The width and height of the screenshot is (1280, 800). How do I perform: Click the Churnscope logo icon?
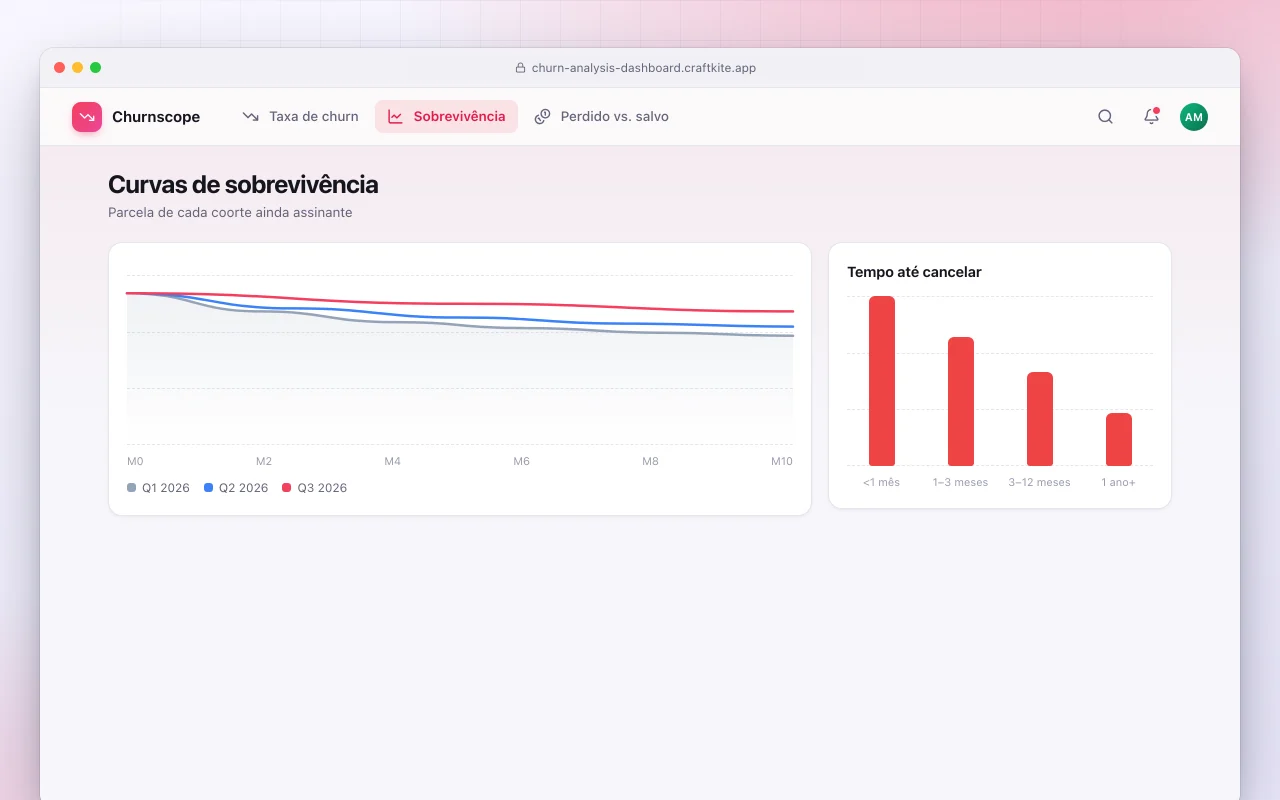[x=87, y=117]
